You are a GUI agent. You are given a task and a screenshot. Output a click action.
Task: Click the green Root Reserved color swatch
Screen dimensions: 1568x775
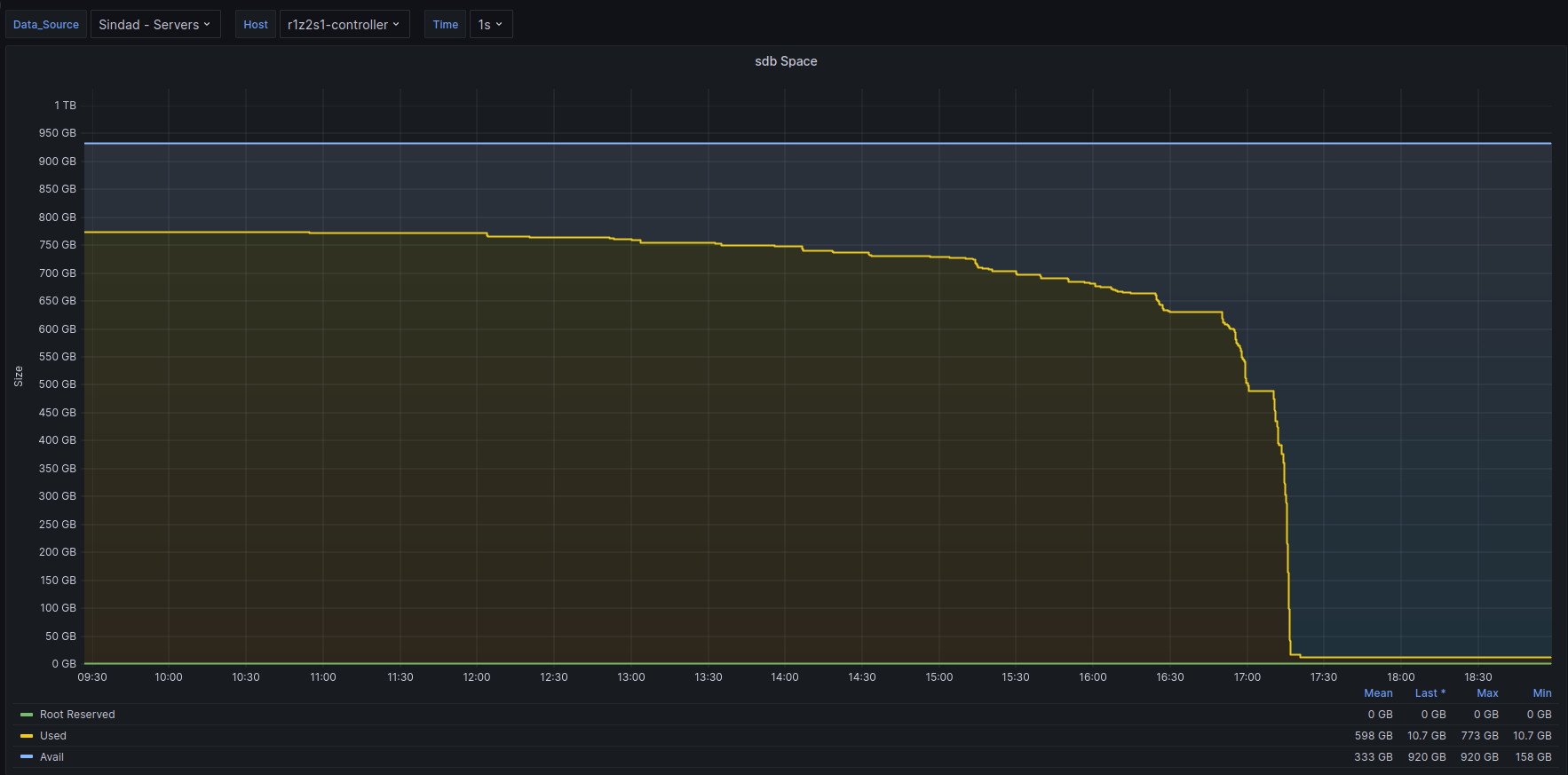pyautogui.click(x=27, y=715)
